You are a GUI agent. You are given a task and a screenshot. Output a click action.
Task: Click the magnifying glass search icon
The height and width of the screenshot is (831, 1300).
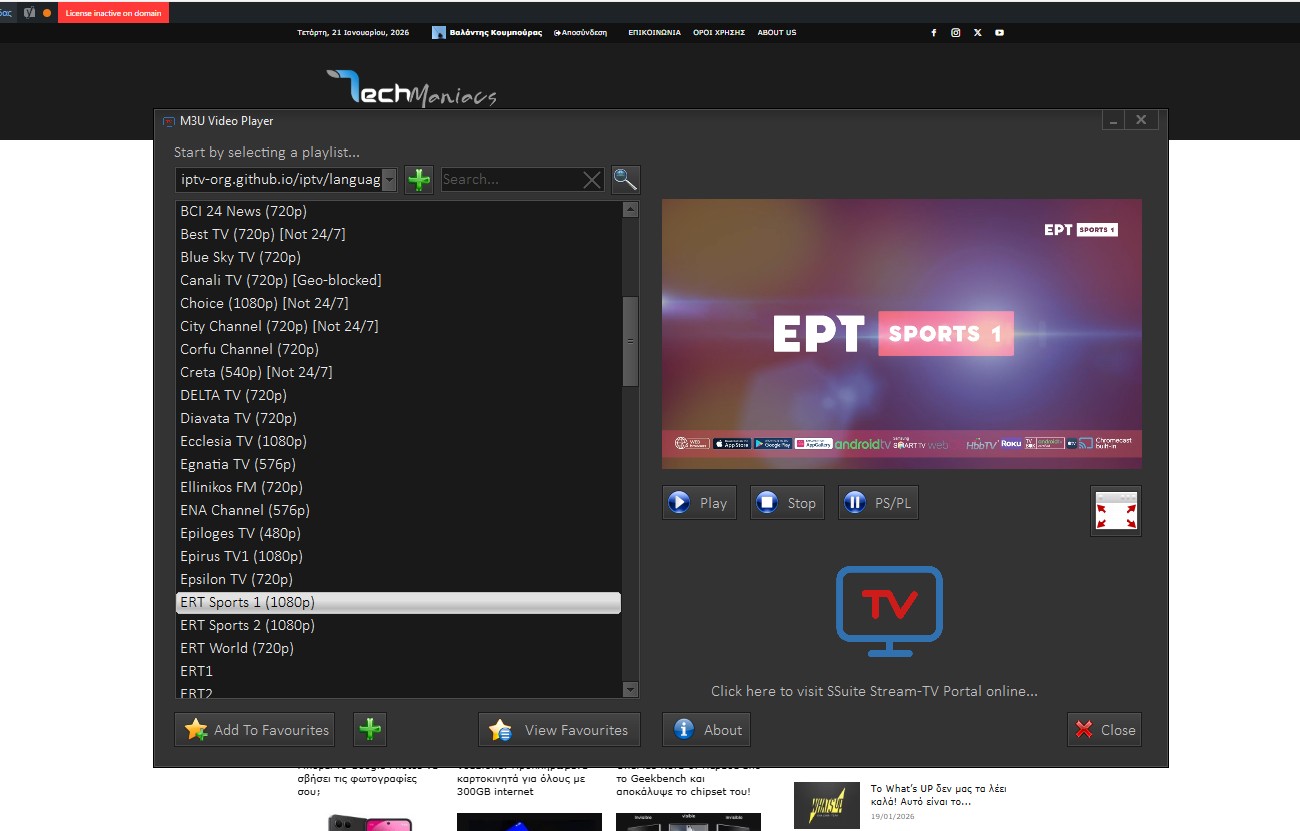coord(625,180)
